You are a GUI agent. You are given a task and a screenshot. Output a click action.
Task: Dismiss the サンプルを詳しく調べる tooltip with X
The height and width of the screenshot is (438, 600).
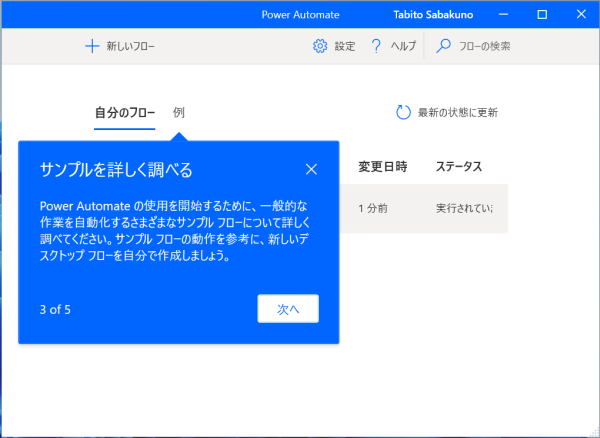[x=311, y=169]
